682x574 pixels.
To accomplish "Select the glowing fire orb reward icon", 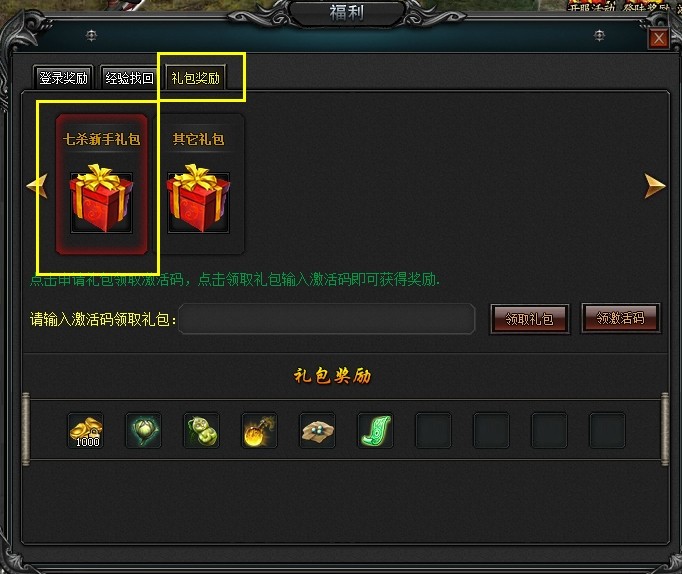I will coord(259,430).
